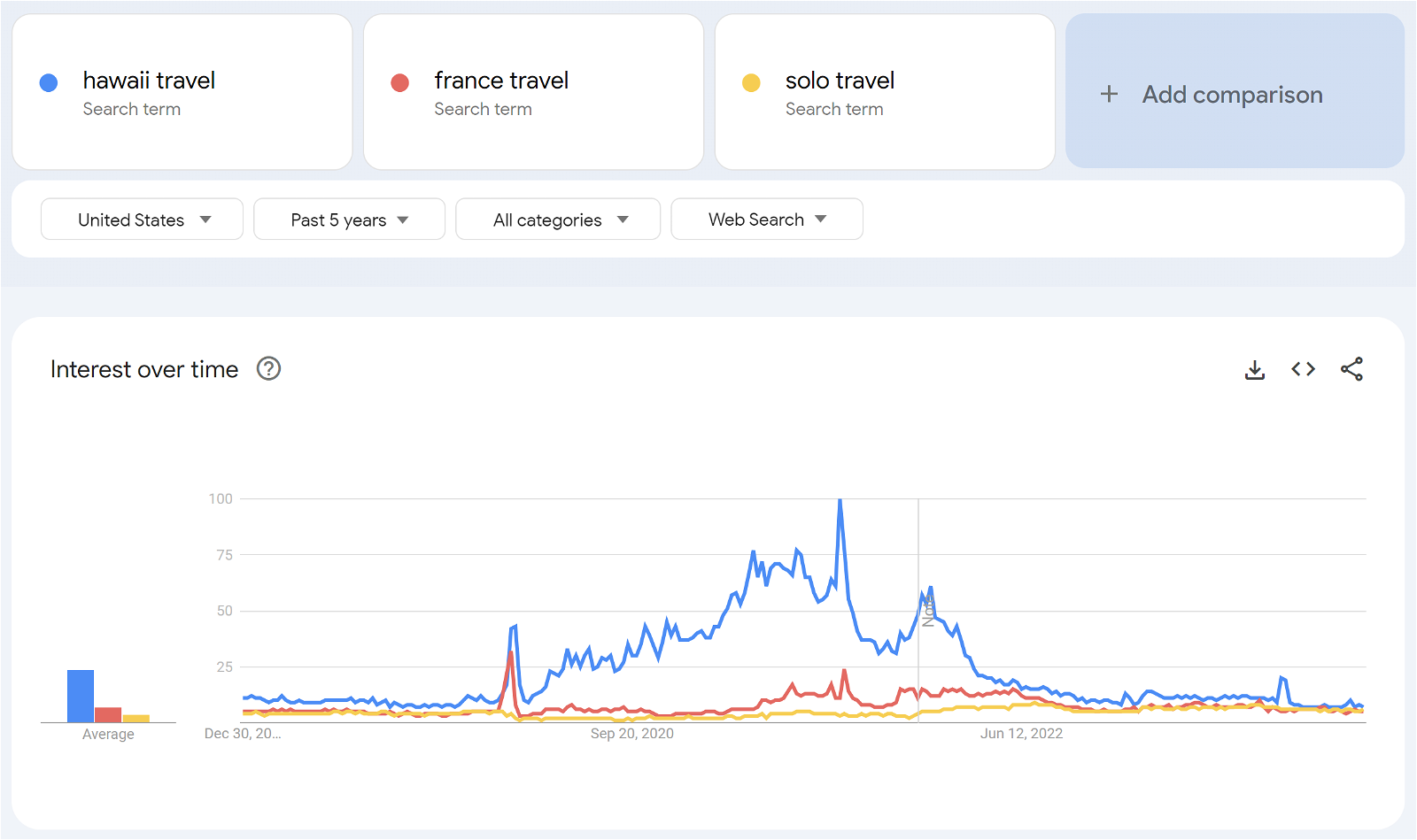This screenshot has height=840, width=1417.
Task: Open the United States region dropdown
Action: tap(142, 220)
